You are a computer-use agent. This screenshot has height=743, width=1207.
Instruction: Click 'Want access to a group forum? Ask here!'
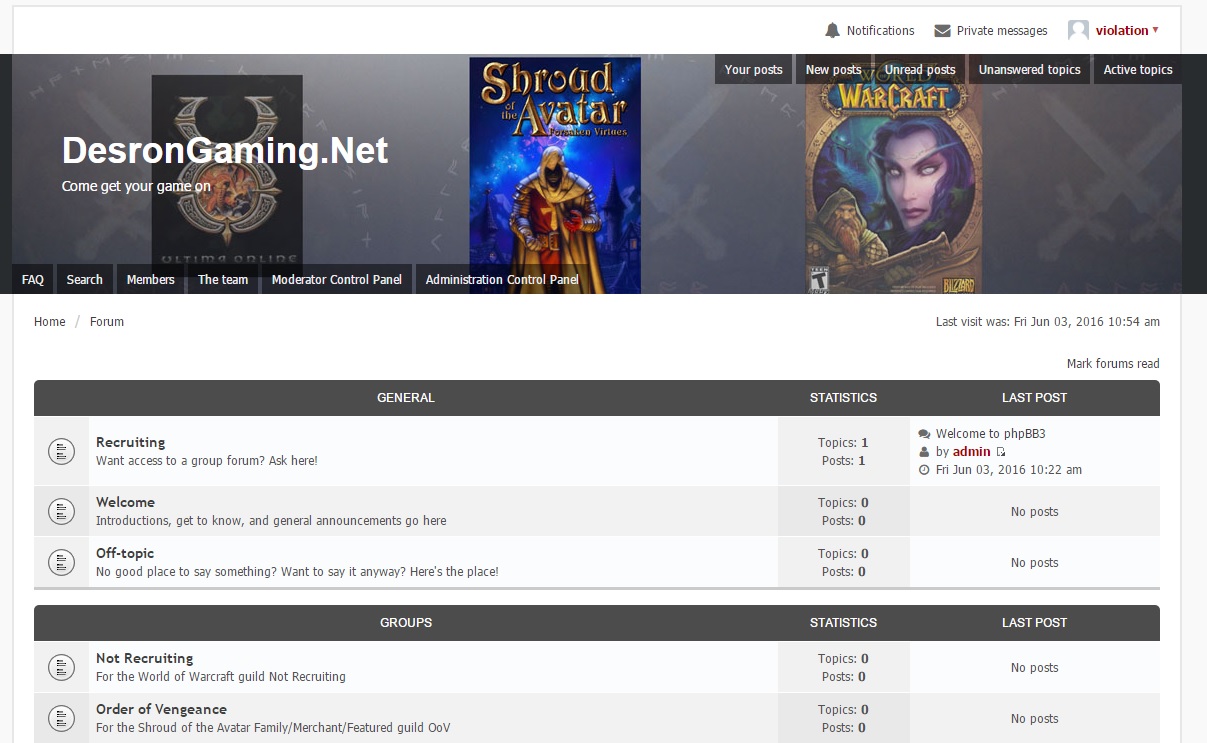coord(207,461)
